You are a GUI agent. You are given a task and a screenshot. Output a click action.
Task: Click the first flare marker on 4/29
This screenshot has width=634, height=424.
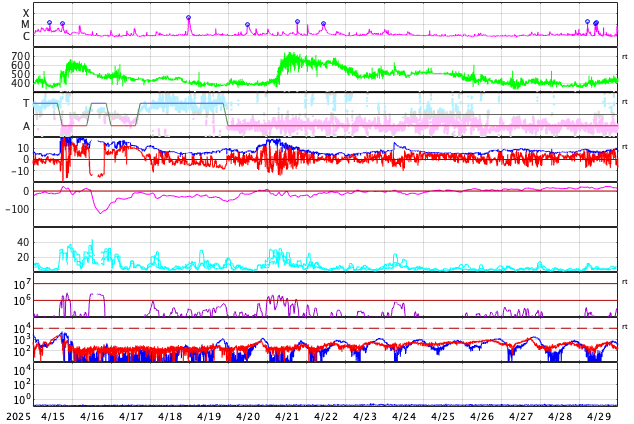(x=587, y=21)
